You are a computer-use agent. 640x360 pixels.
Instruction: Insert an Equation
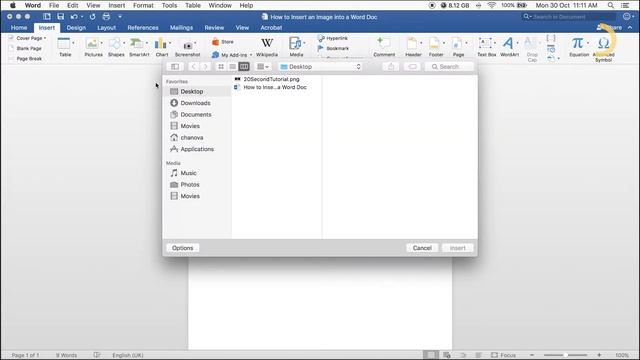pos(579,47)
